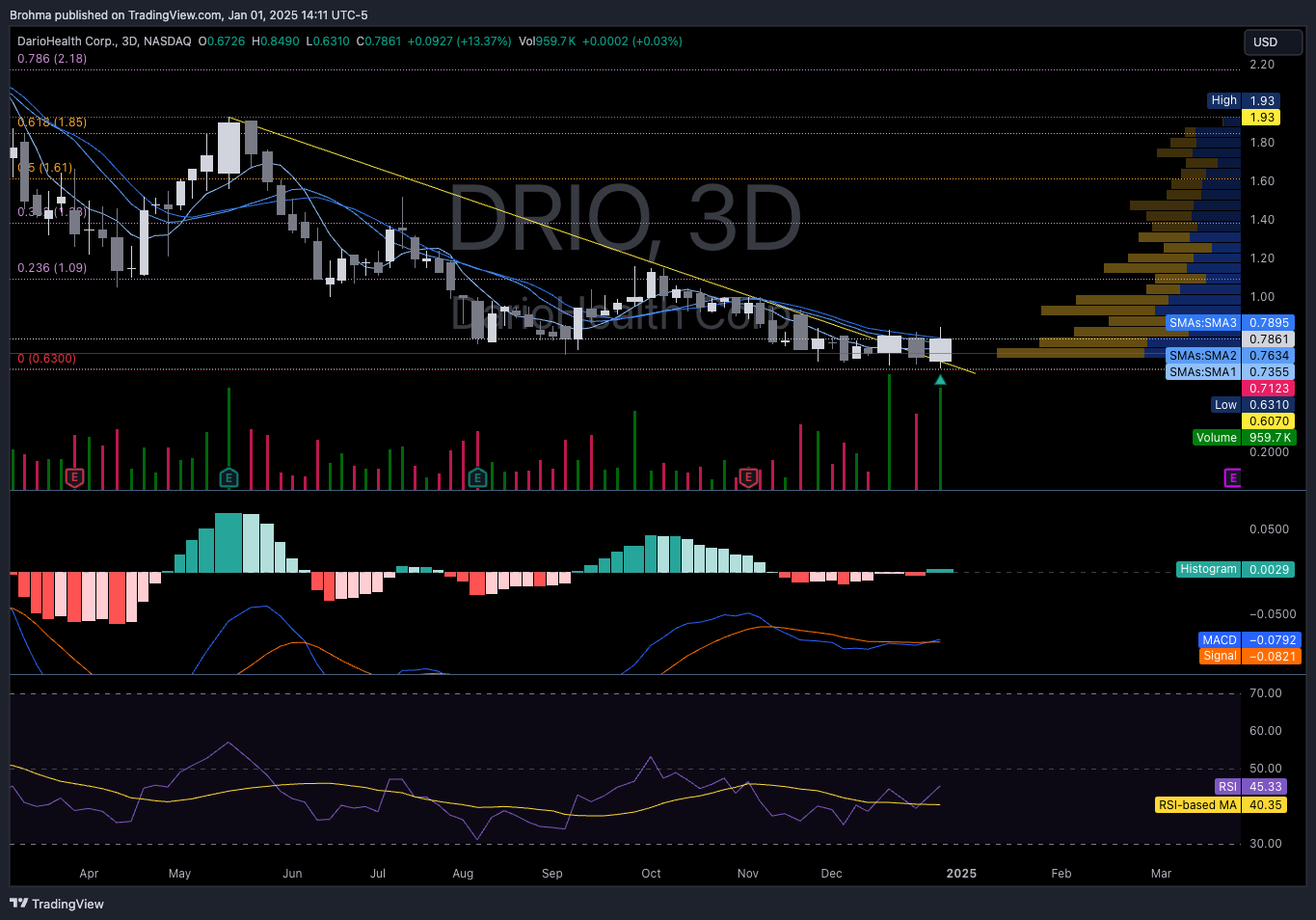Click the orange Signal -0.0821 label
1316x920 pixels.
click(x=1250, y=657)
